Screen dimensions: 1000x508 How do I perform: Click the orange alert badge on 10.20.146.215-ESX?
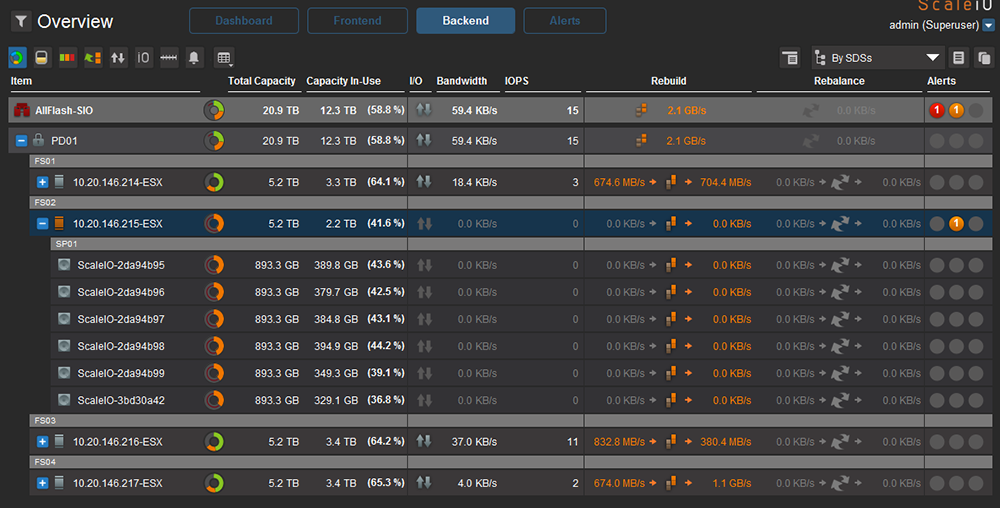point(956,224)
